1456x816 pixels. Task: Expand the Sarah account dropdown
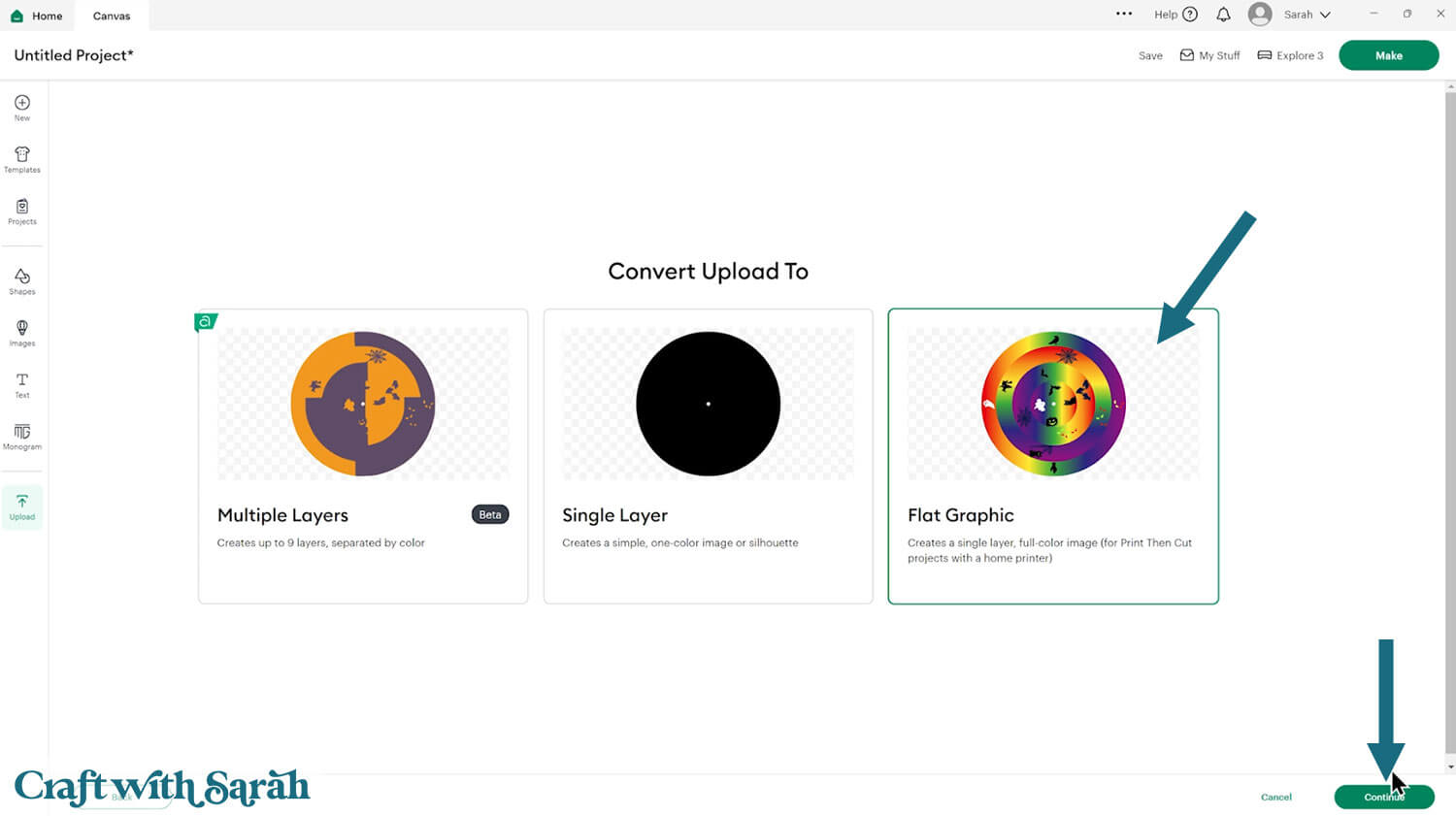click(1307, 15)
